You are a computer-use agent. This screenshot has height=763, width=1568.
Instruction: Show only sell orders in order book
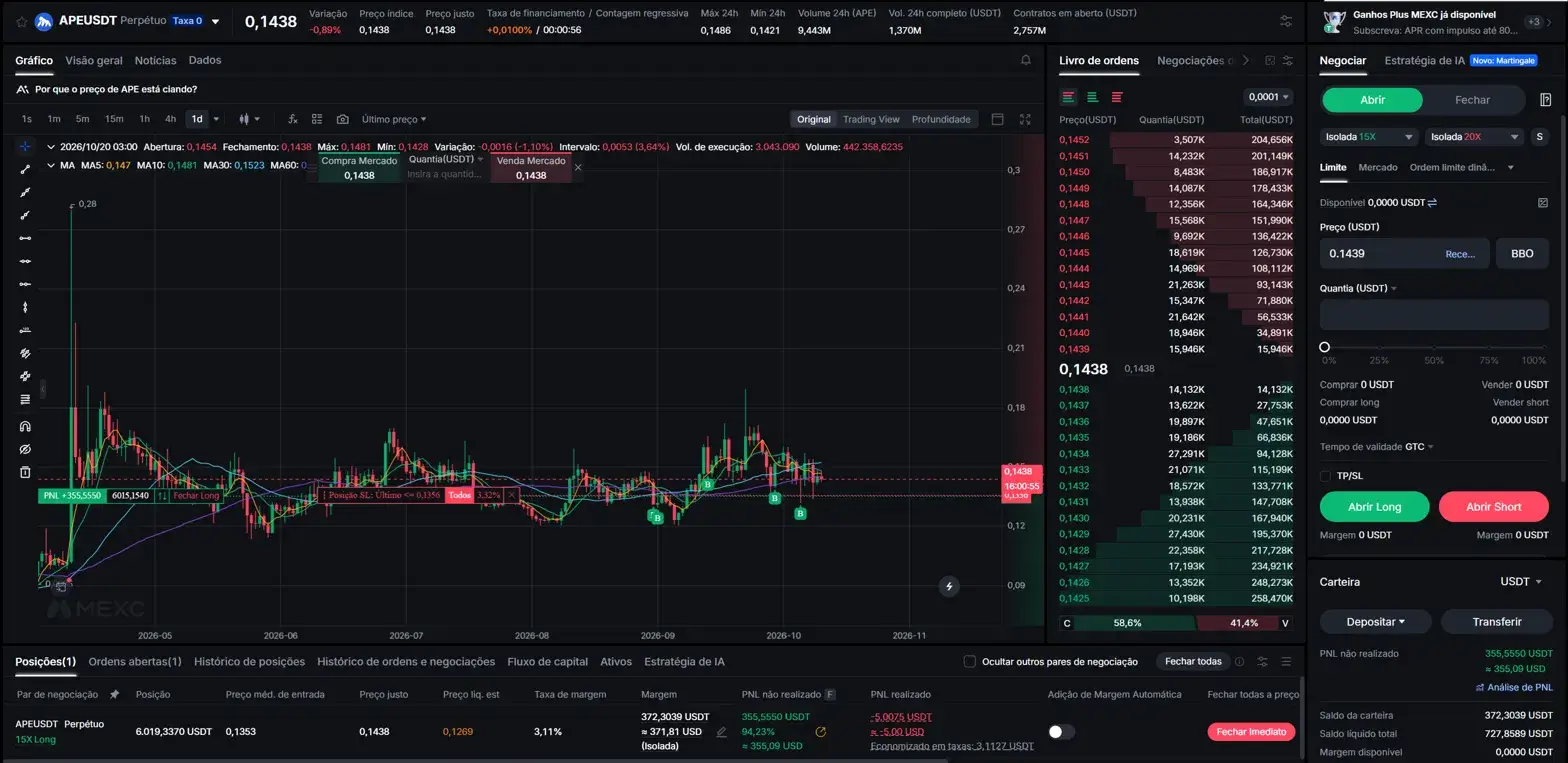[1117, 97]
